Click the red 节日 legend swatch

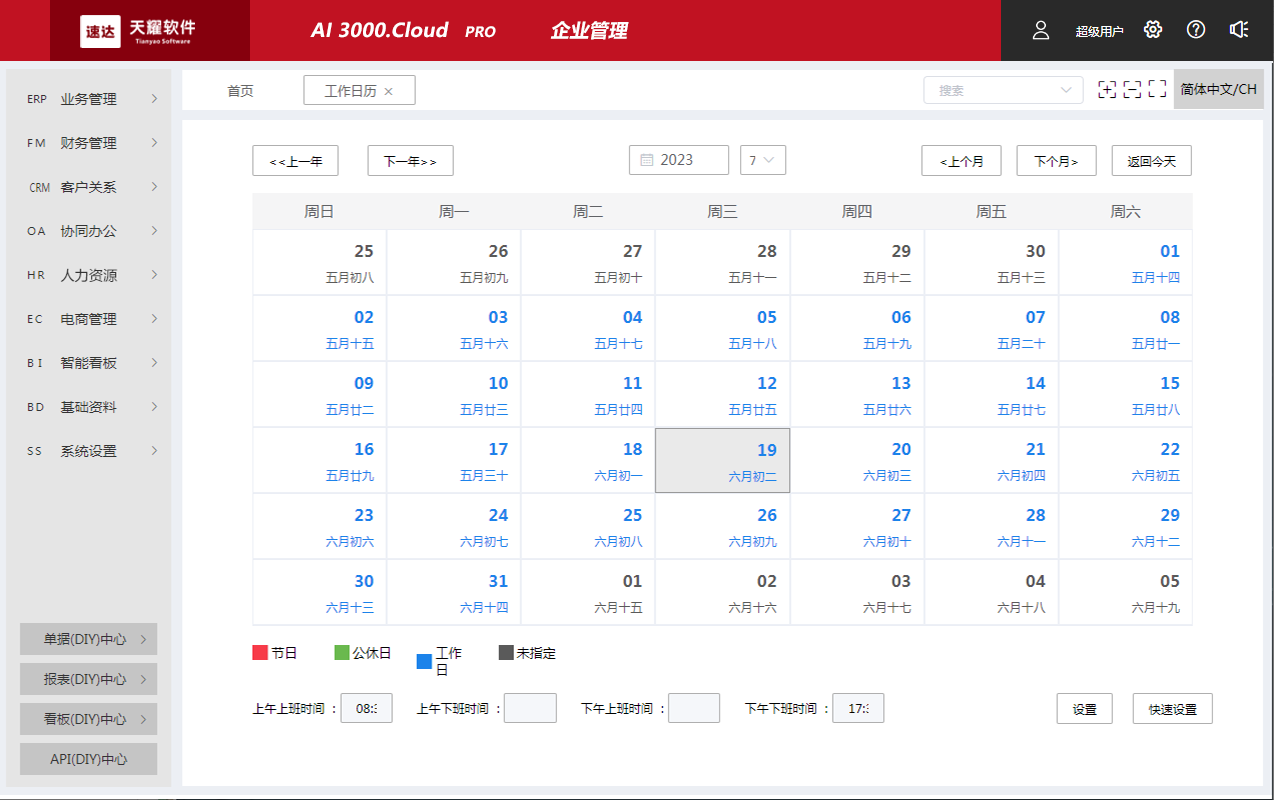pyautogui.click(x=258, y=652)
